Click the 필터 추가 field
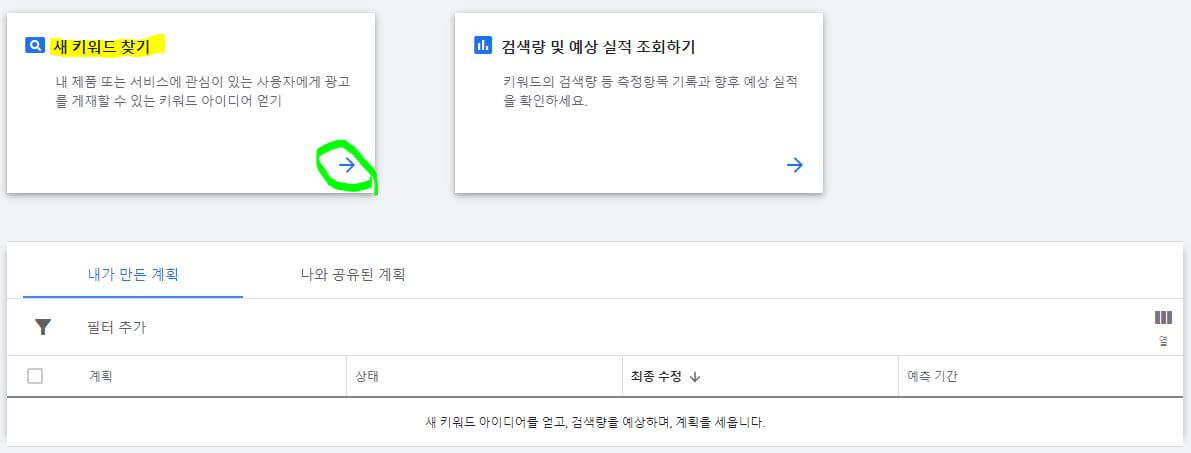 tap(117, 327)
